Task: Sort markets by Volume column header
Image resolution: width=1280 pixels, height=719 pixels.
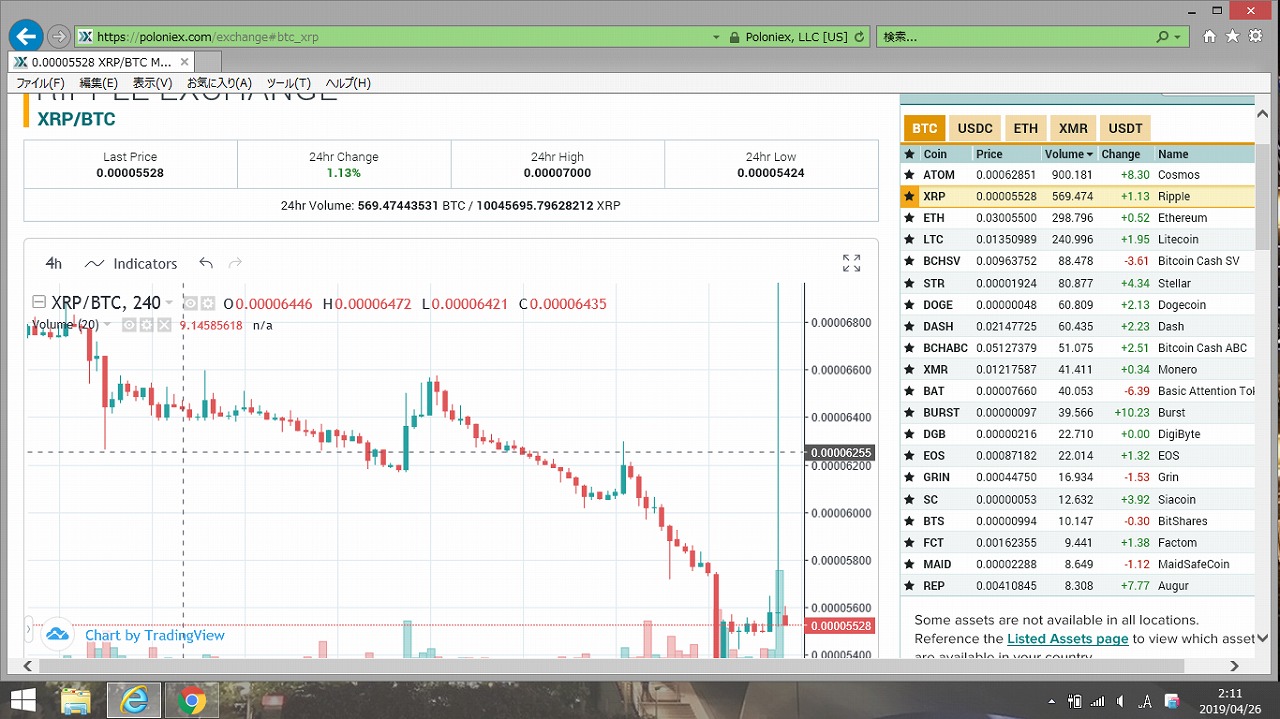Action: click(x=1069, y=154)
